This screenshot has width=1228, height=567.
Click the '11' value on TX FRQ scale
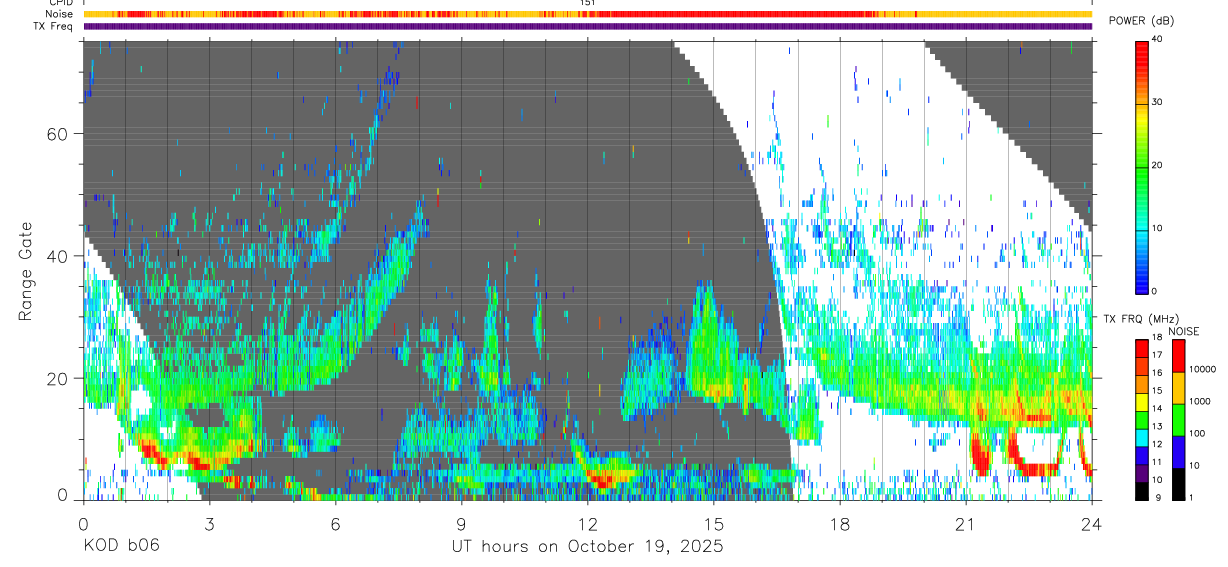(x=1157, y=461)
